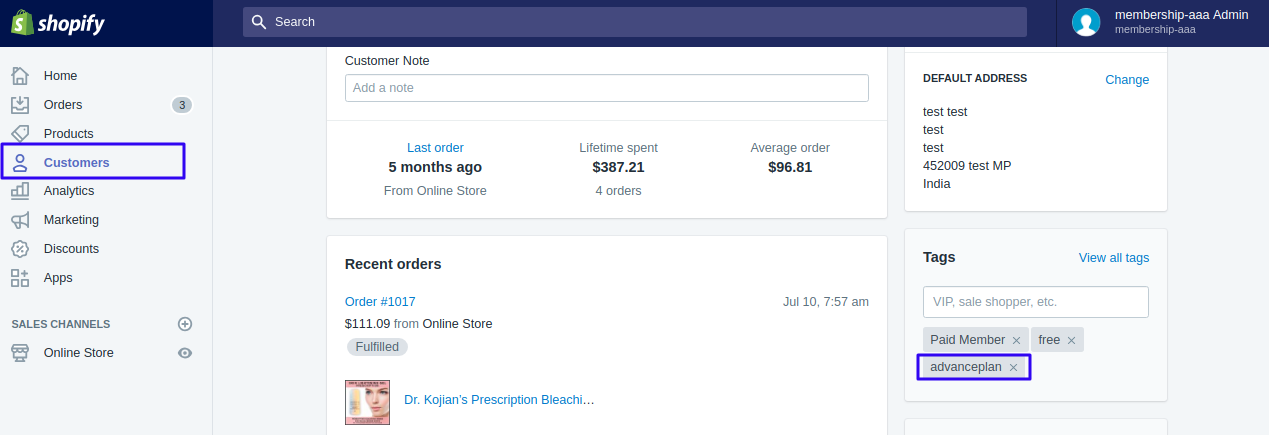
Task: Click Change default address link
Action: pos(1127,80)
